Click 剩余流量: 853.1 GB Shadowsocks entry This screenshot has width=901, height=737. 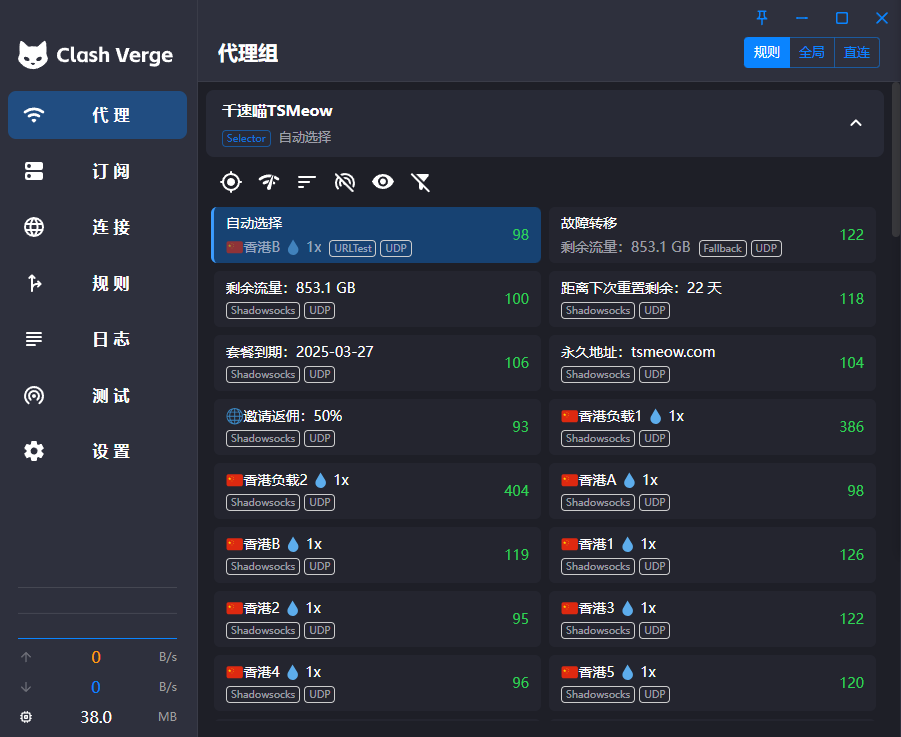click(x=377, y=299)
